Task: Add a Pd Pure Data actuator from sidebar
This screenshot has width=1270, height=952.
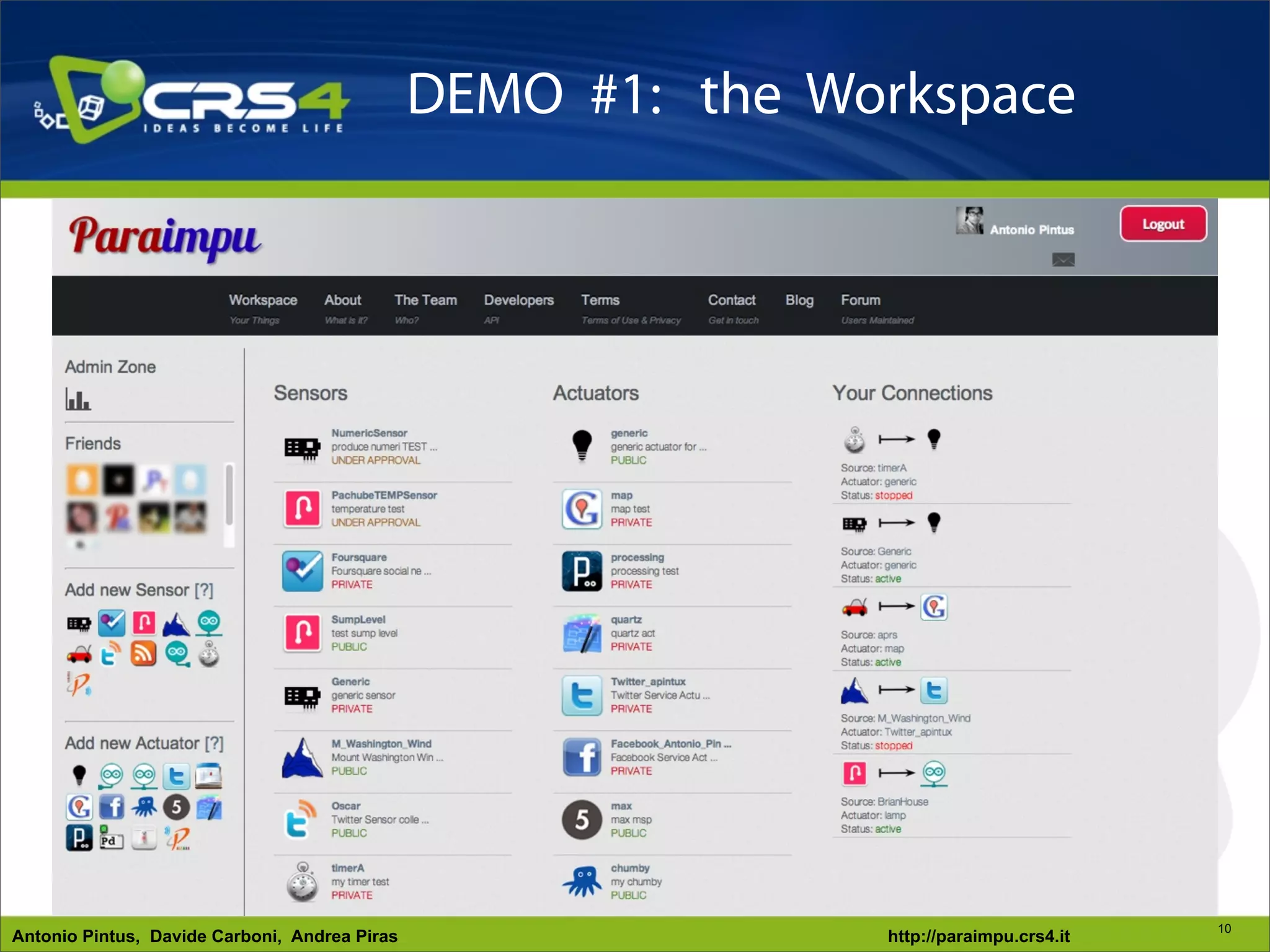Action: pyautogui.click(x=112, y=838)
